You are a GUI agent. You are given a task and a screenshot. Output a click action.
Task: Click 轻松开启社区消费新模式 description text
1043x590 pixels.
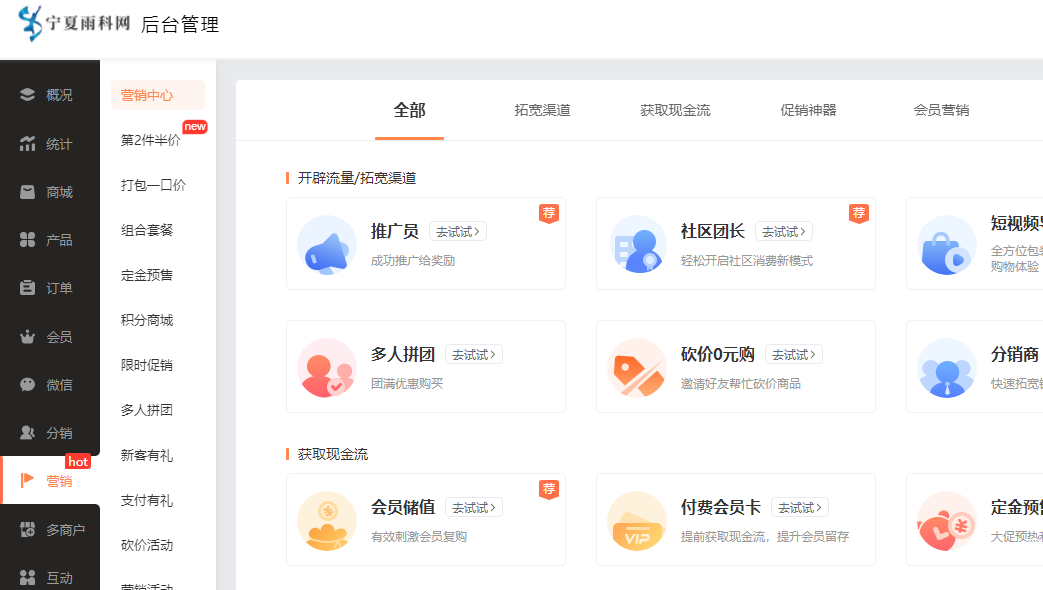point(746,261)
